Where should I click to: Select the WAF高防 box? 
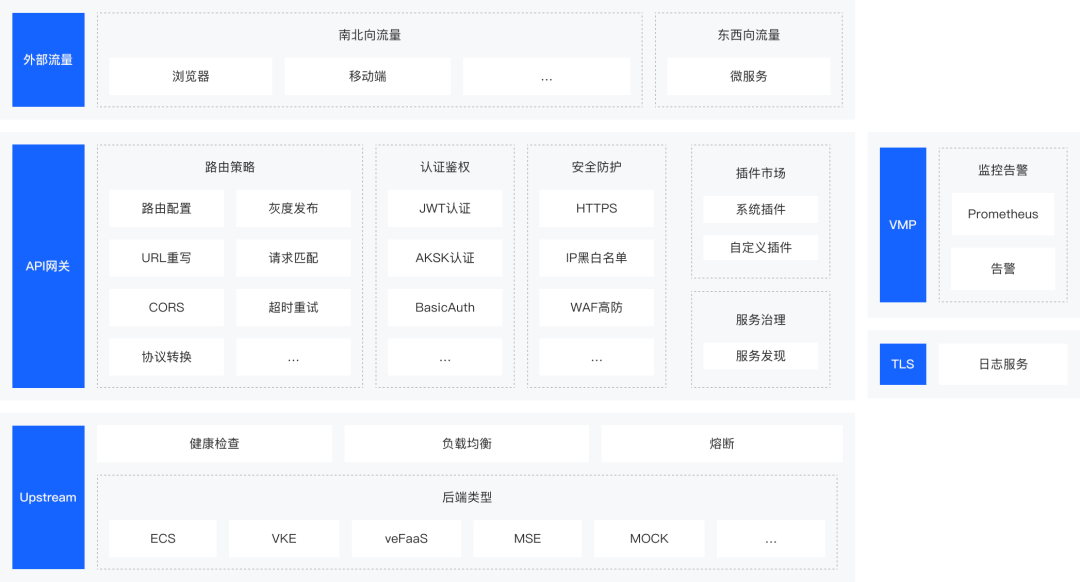596,308
